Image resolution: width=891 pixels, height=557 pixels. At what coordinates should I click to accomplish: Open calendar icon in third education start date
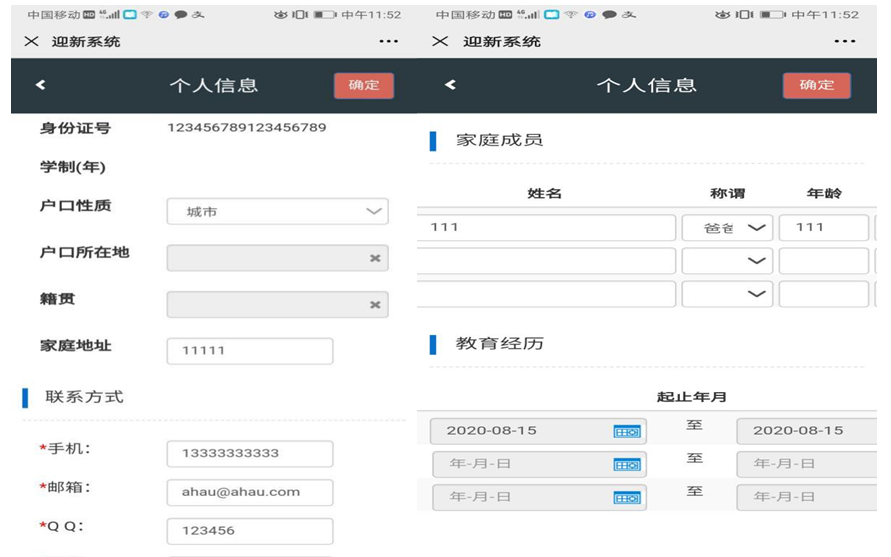coord(626,497)
